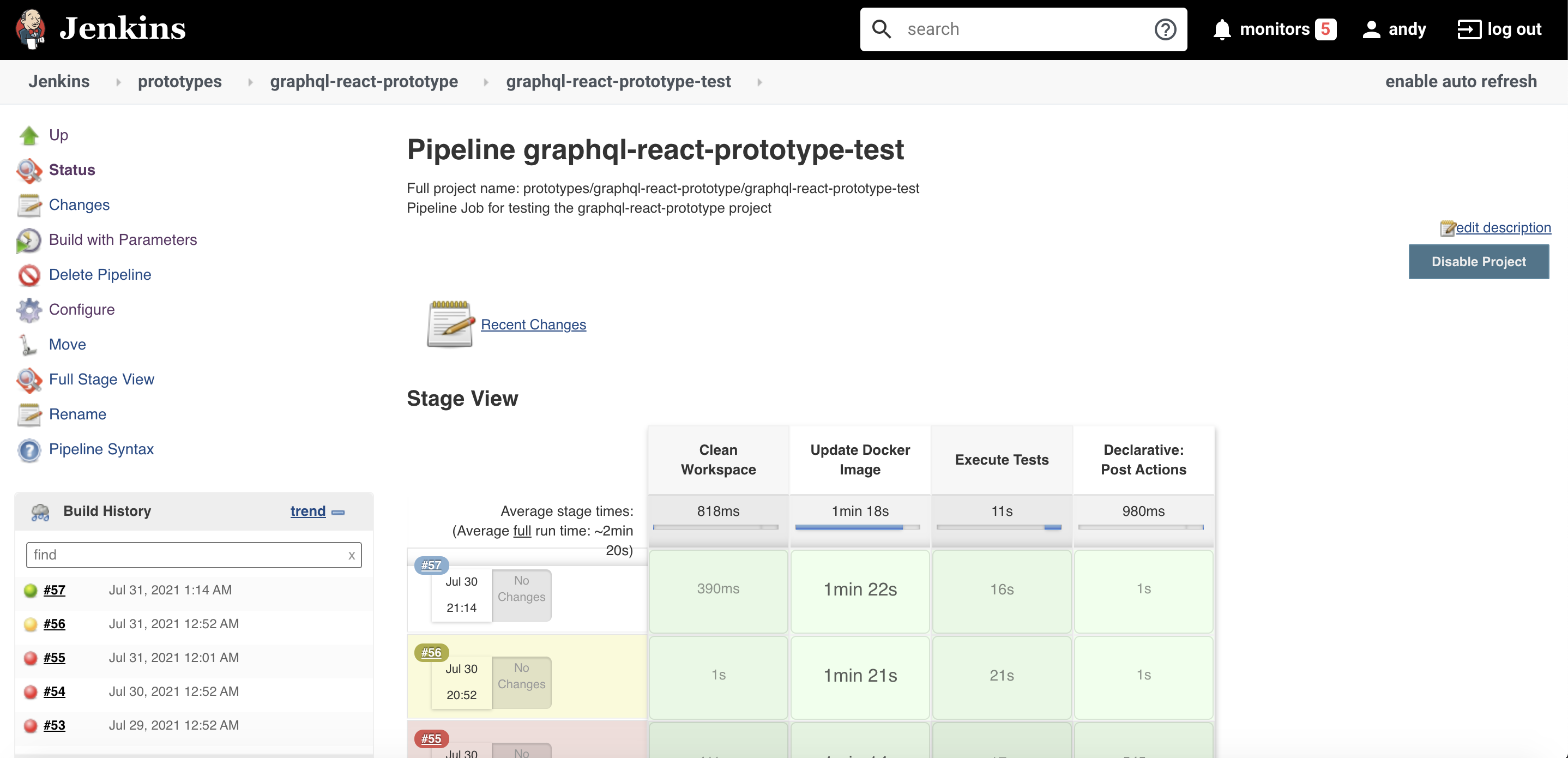Image resolution: width=1568 pixels, height=758 pixels.
Task: Click the graphql-react-prototype breadcrumb
Action: (364, 82)
